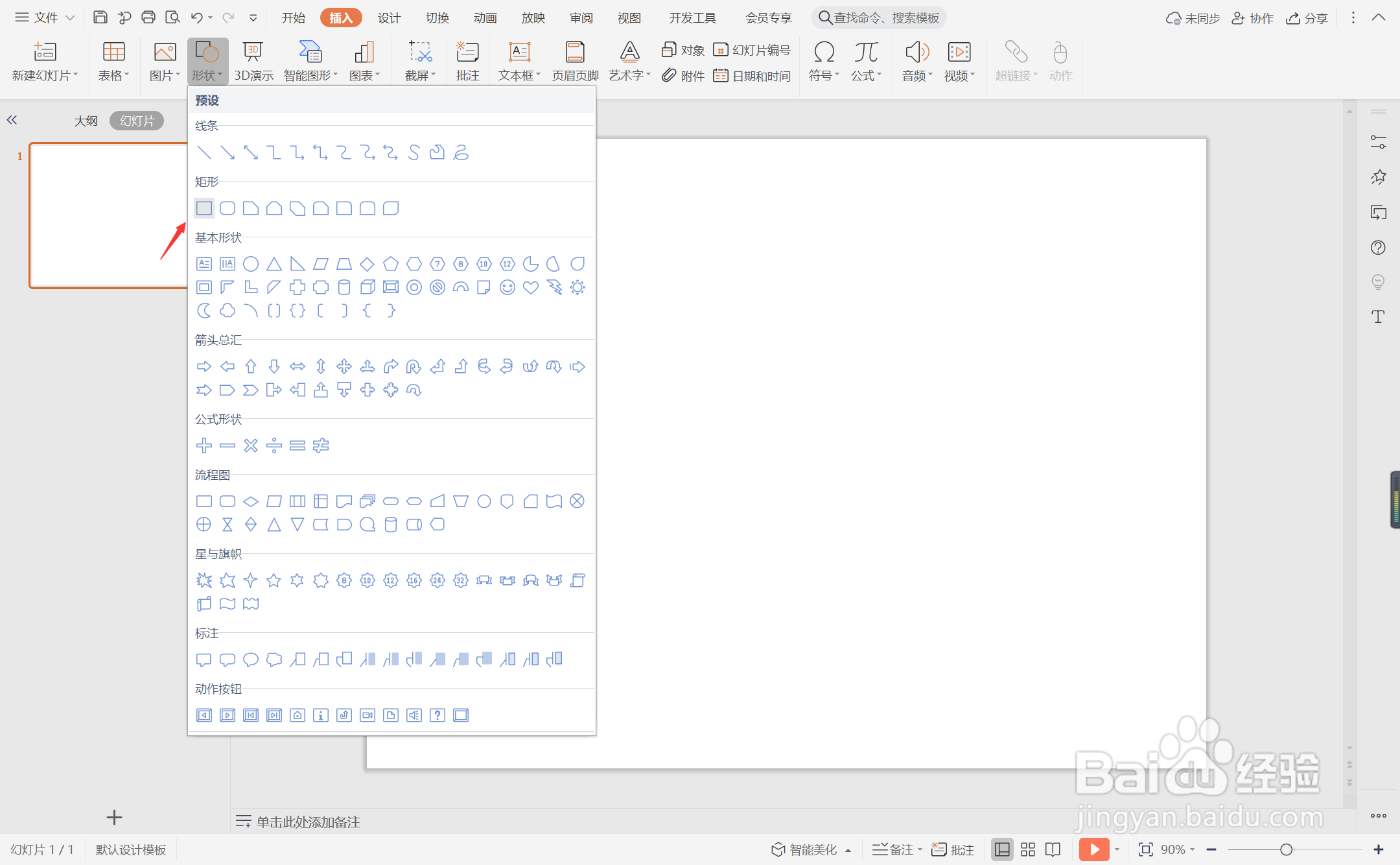Open the zoom percentage 90% dropdown
1400x865 pixels.
coord(1178,849)
